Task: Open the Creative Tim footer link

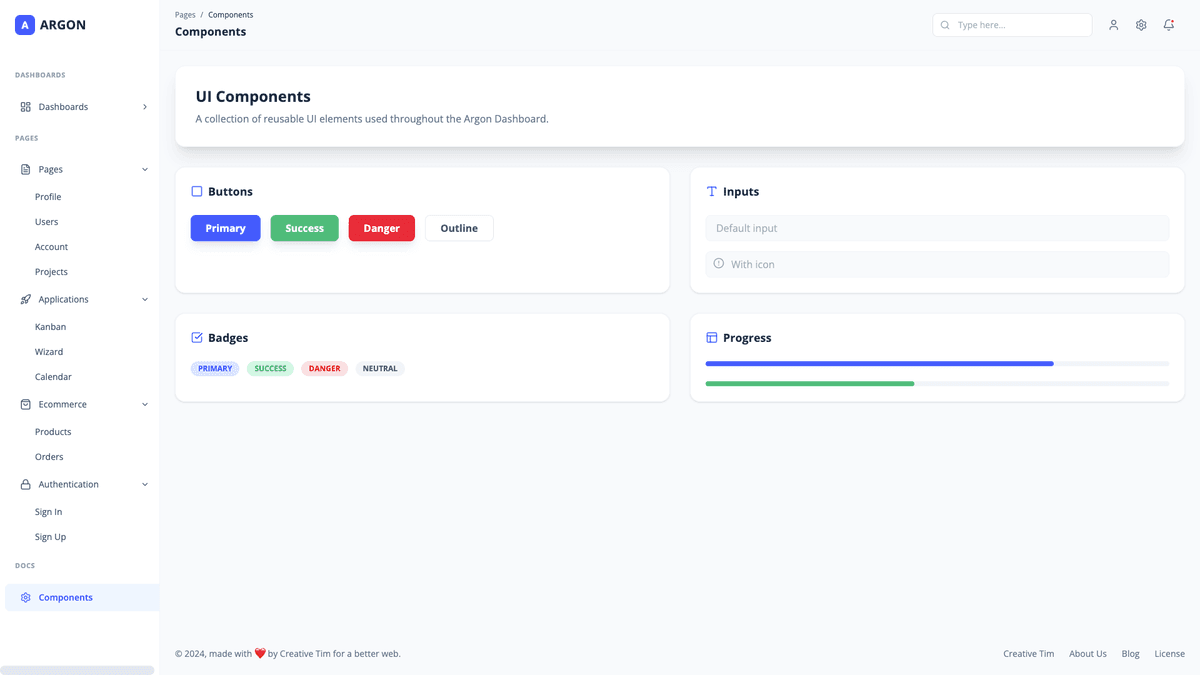Action: (x=1028, y=653)
